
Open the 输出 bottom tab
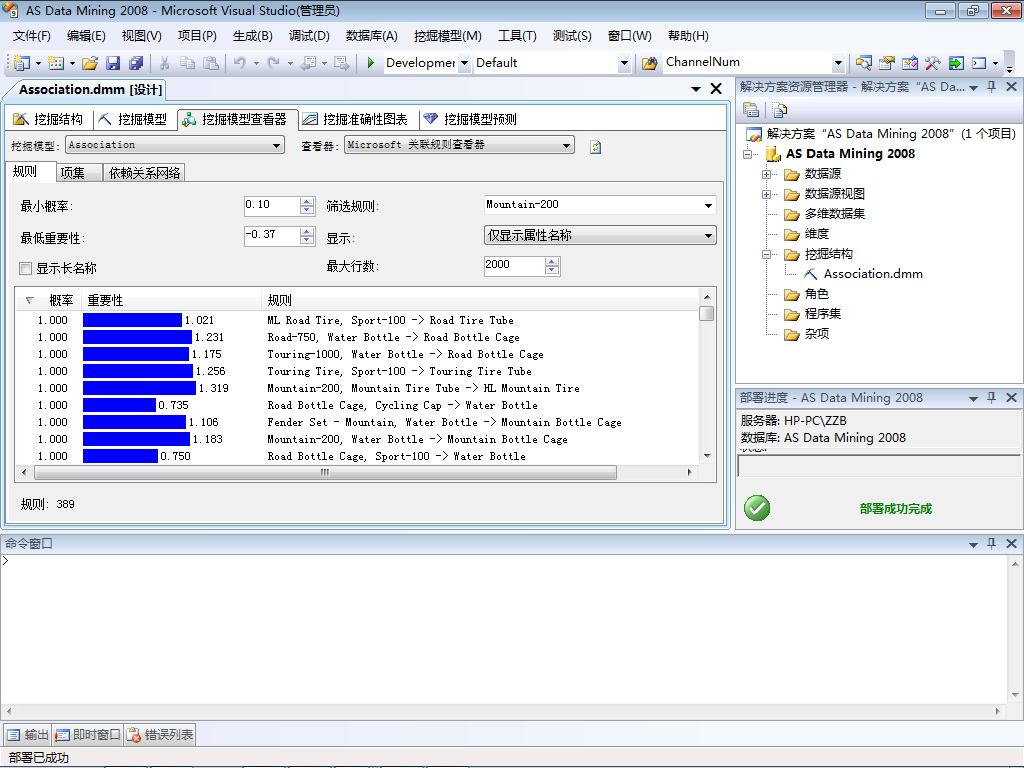coord(28,735)
